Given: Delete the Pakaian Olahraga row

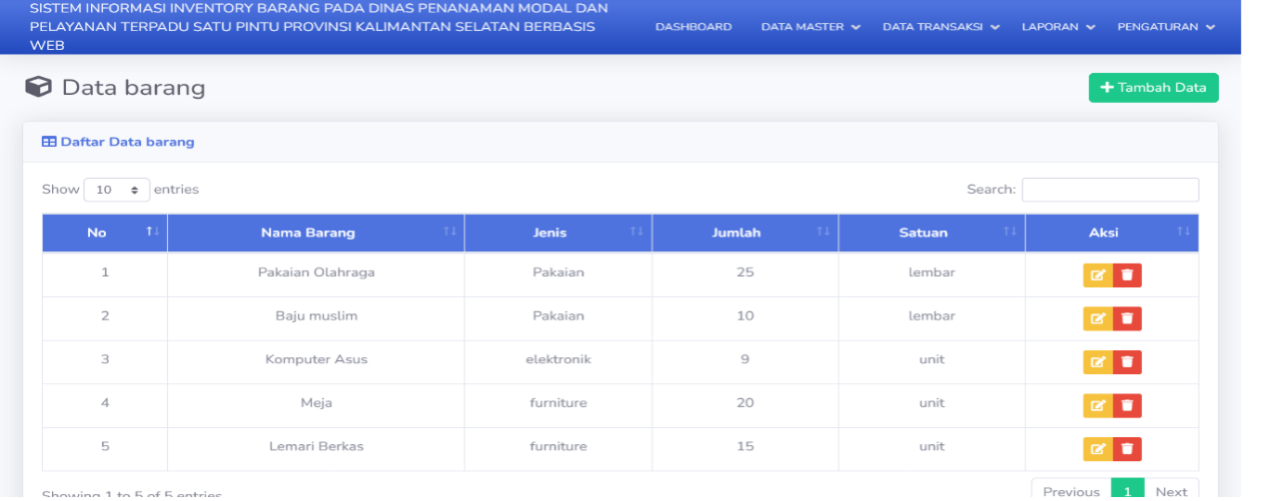Looking at the screenshot, I should pos(1127,275).
